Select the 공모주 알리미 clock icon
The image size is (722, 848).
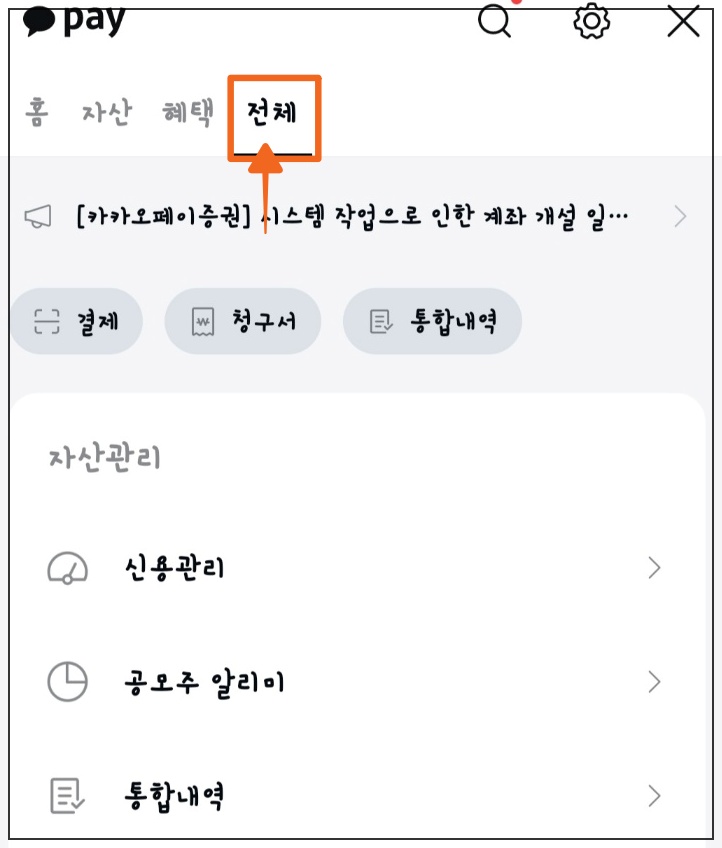(x=67, y=682)
